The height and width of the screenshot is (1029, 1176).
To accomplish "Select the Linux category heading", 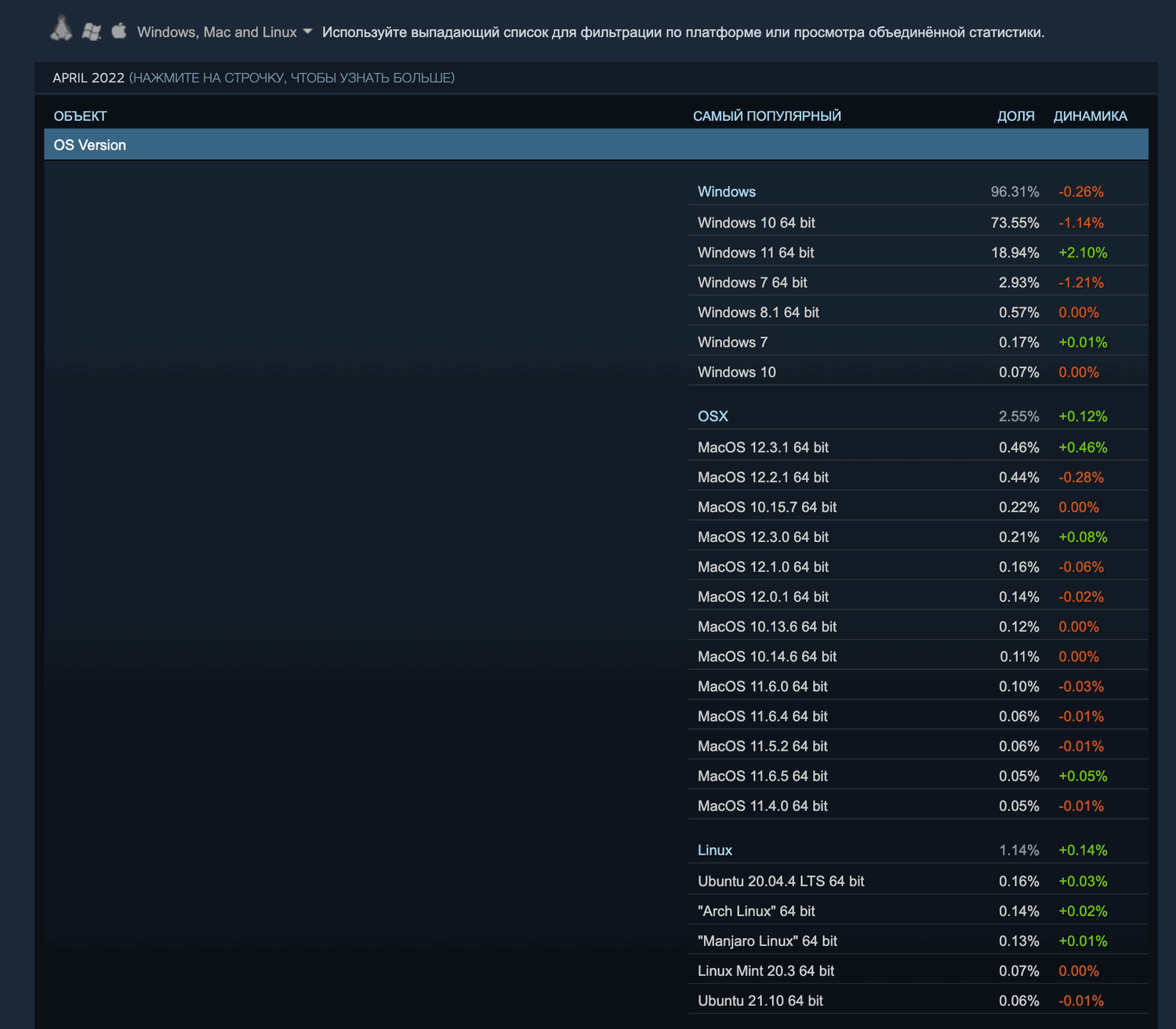I will click(715, 850).
